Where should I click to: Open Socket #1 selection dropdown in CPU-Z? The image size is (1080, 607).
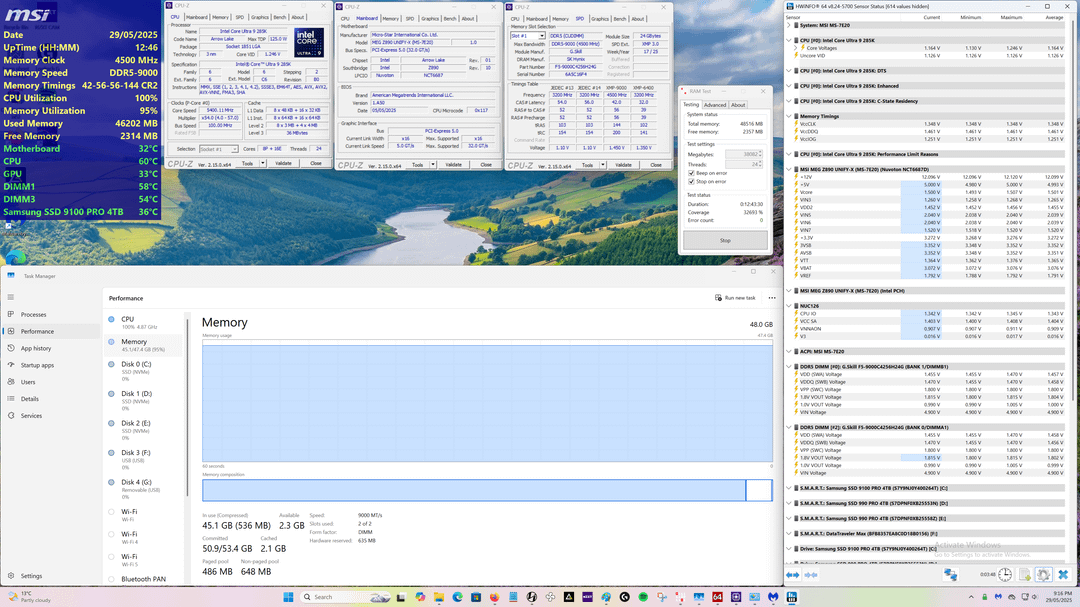tap(218, 149)
